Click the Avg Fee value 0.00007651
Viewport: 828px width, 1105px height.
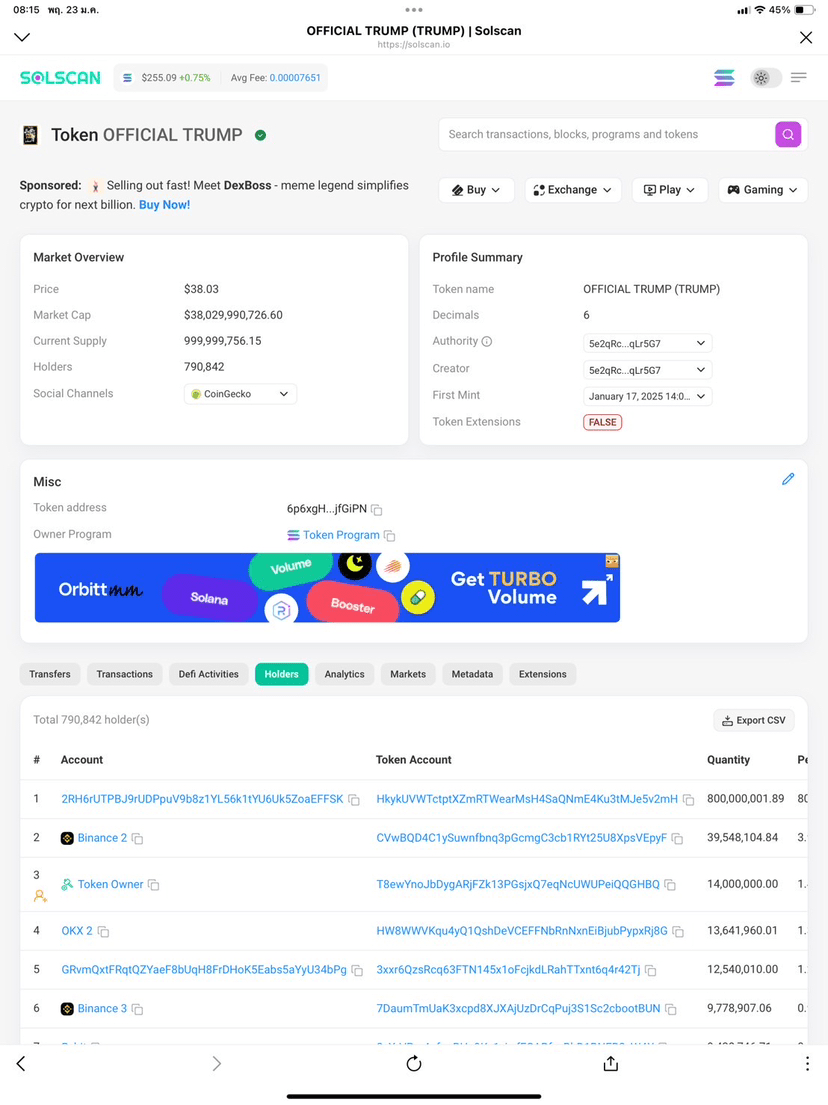pos(295,78)
